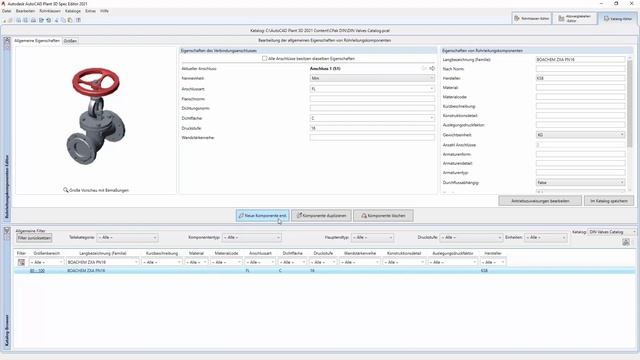Viewport: 640px width, 360px height.
Task: Click the print icon in the toolbar
Action: [x=33, y=20]
